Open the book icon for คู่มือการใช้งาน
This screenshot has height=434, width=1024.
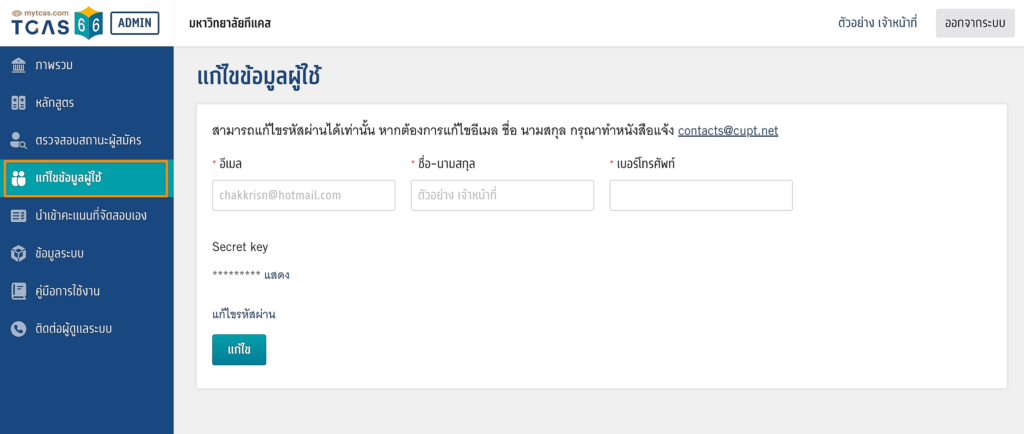(18, 291)
